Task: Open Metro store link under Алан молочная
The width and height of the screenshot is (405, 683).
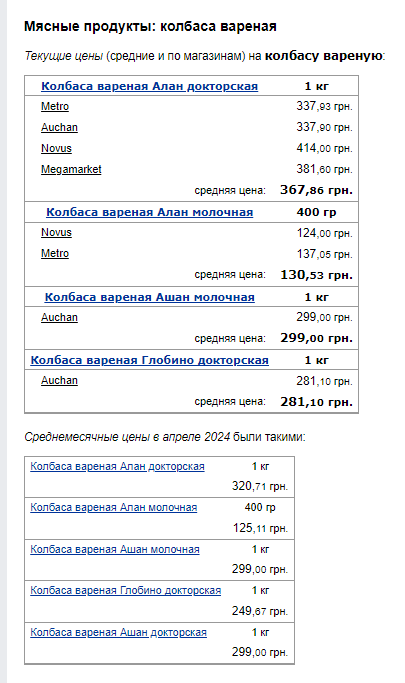Action: (55, 253)
